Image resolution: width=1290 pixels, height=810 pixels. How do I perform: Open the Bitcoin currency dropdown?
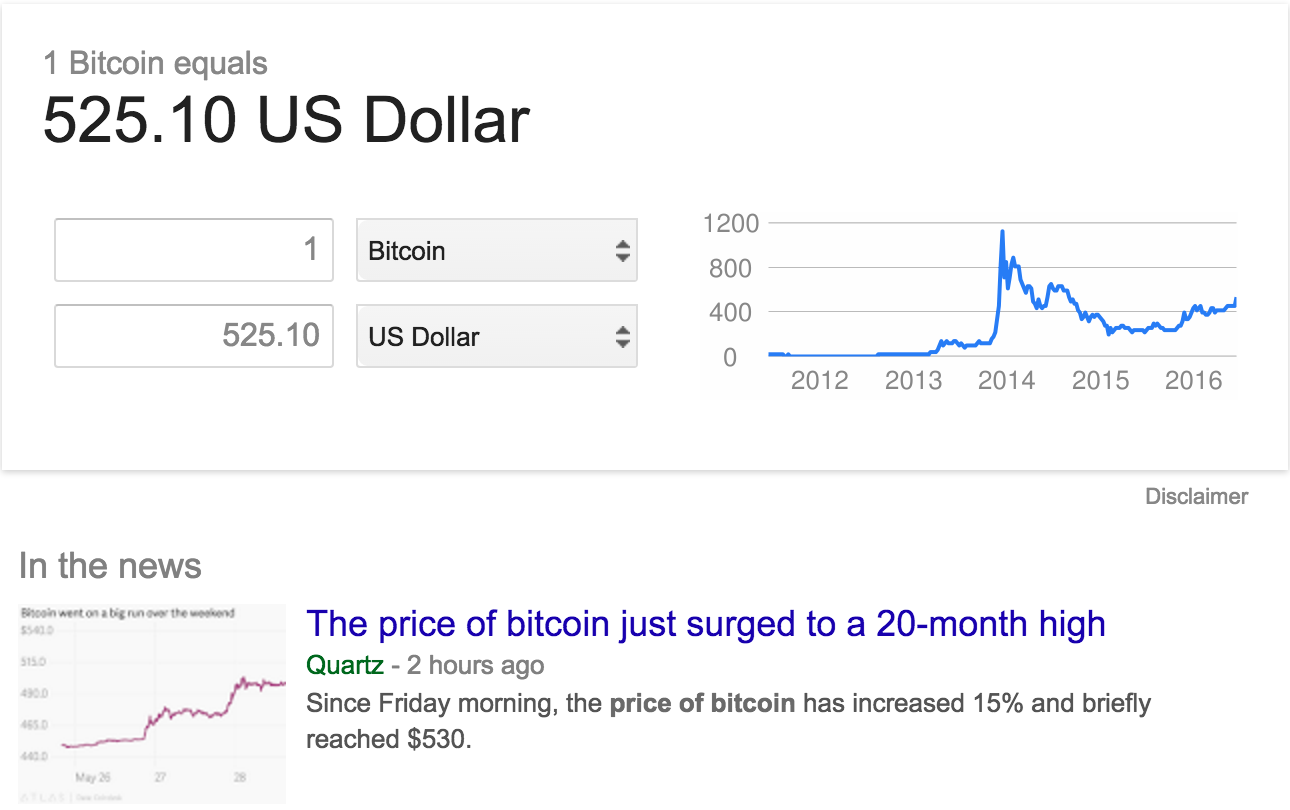[x=496, y=250]
